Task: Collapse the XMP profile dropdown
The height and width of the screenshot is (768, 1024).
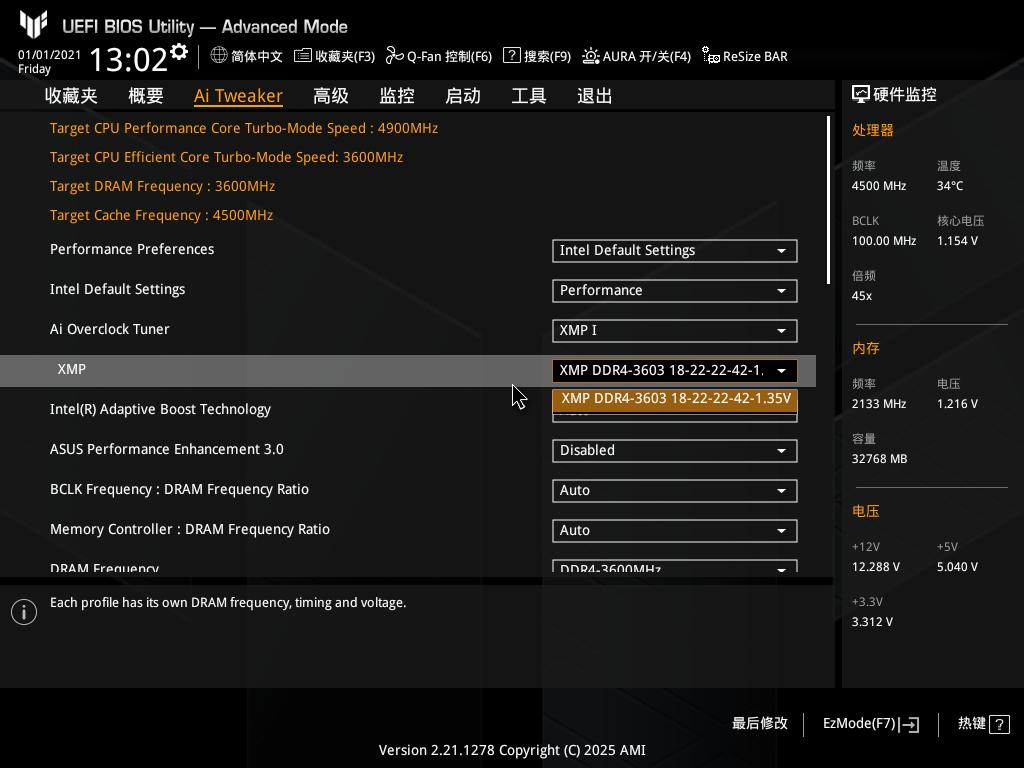Action: (x=675, y=371)
